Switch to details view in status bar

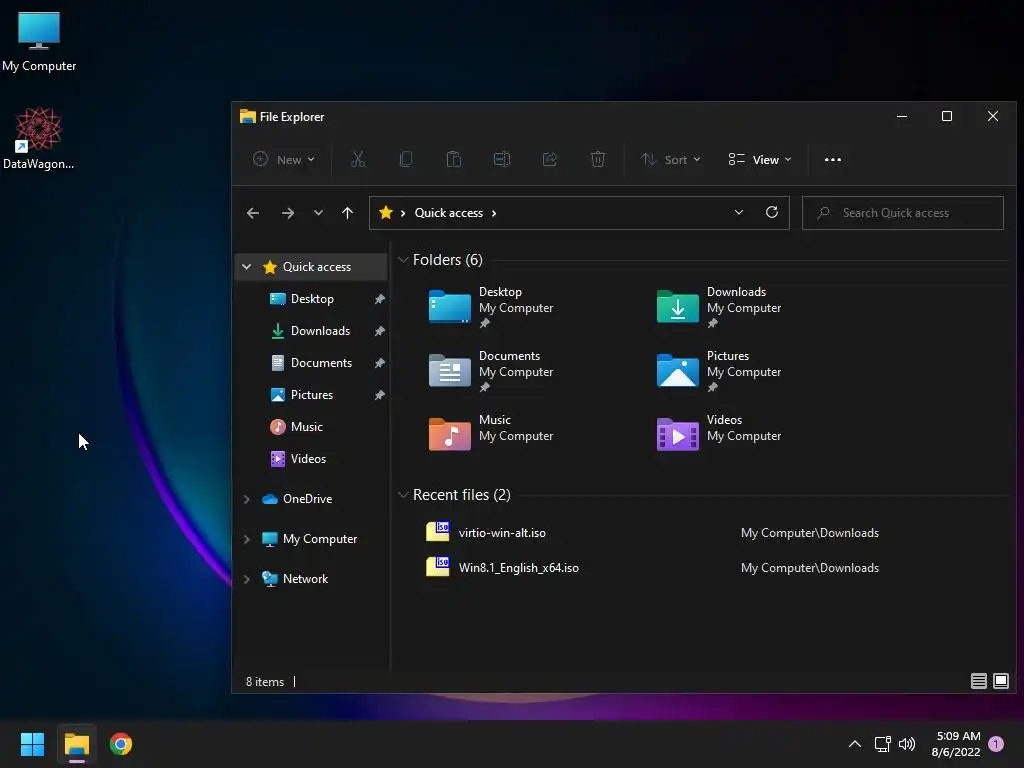click(x=978, y=681)
